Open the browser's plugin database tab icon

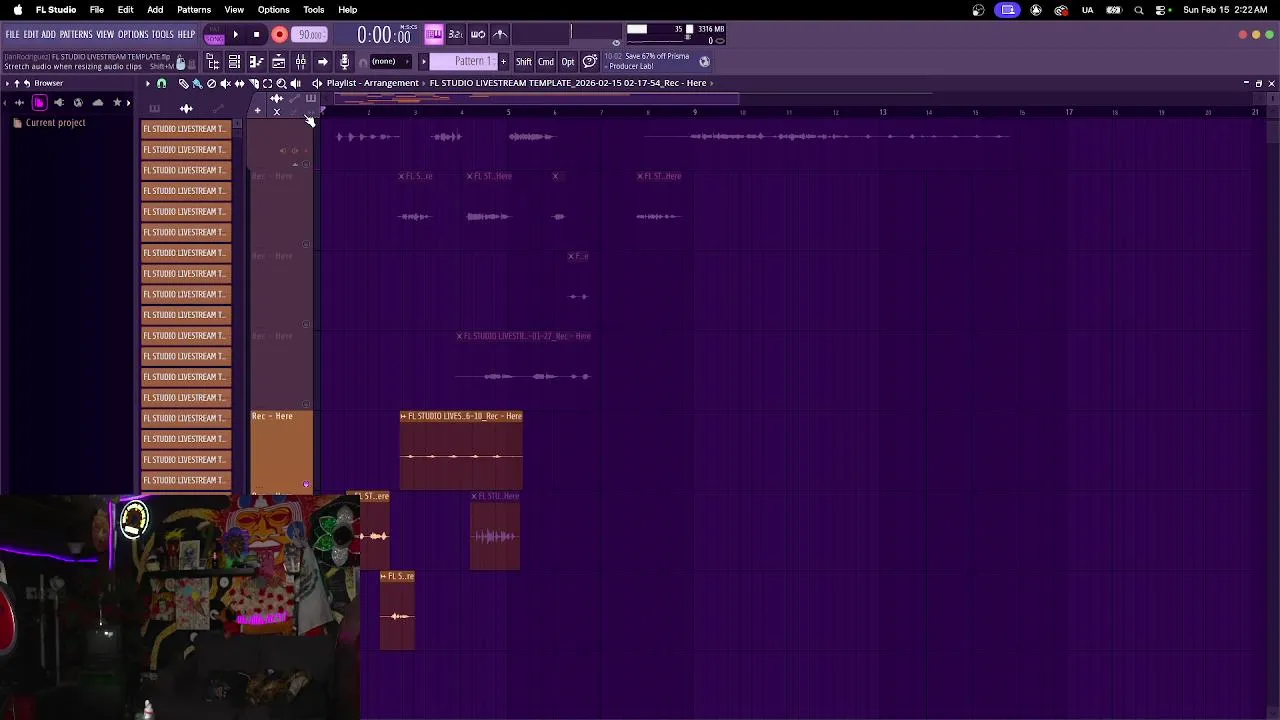point(59,103)
